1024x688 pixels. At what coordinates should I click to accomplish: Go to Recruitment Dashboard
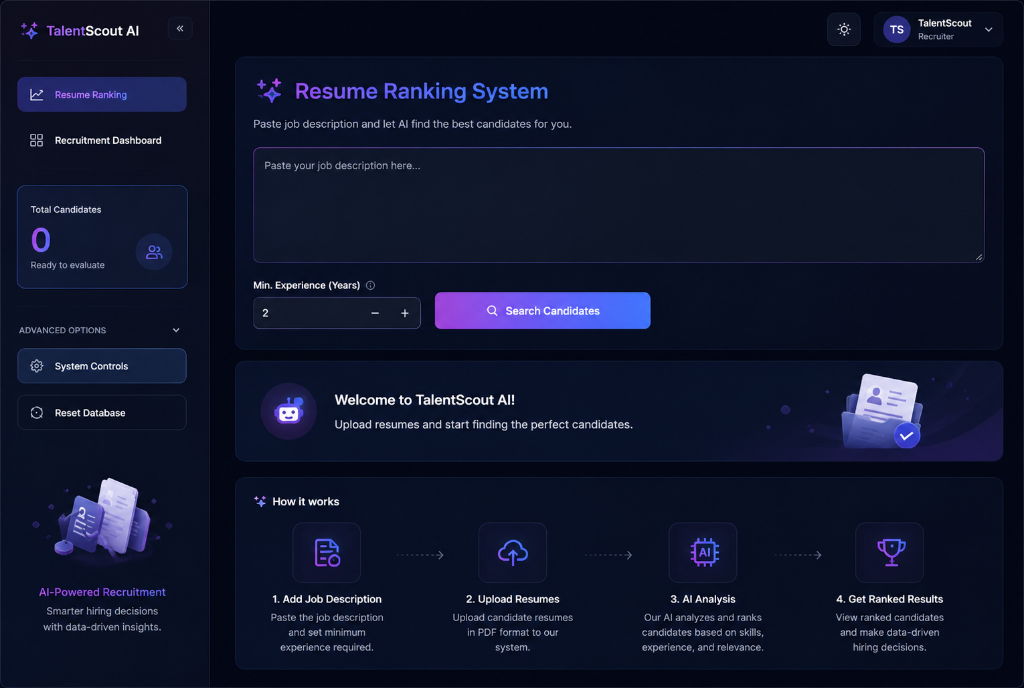(x=102, y=140)
